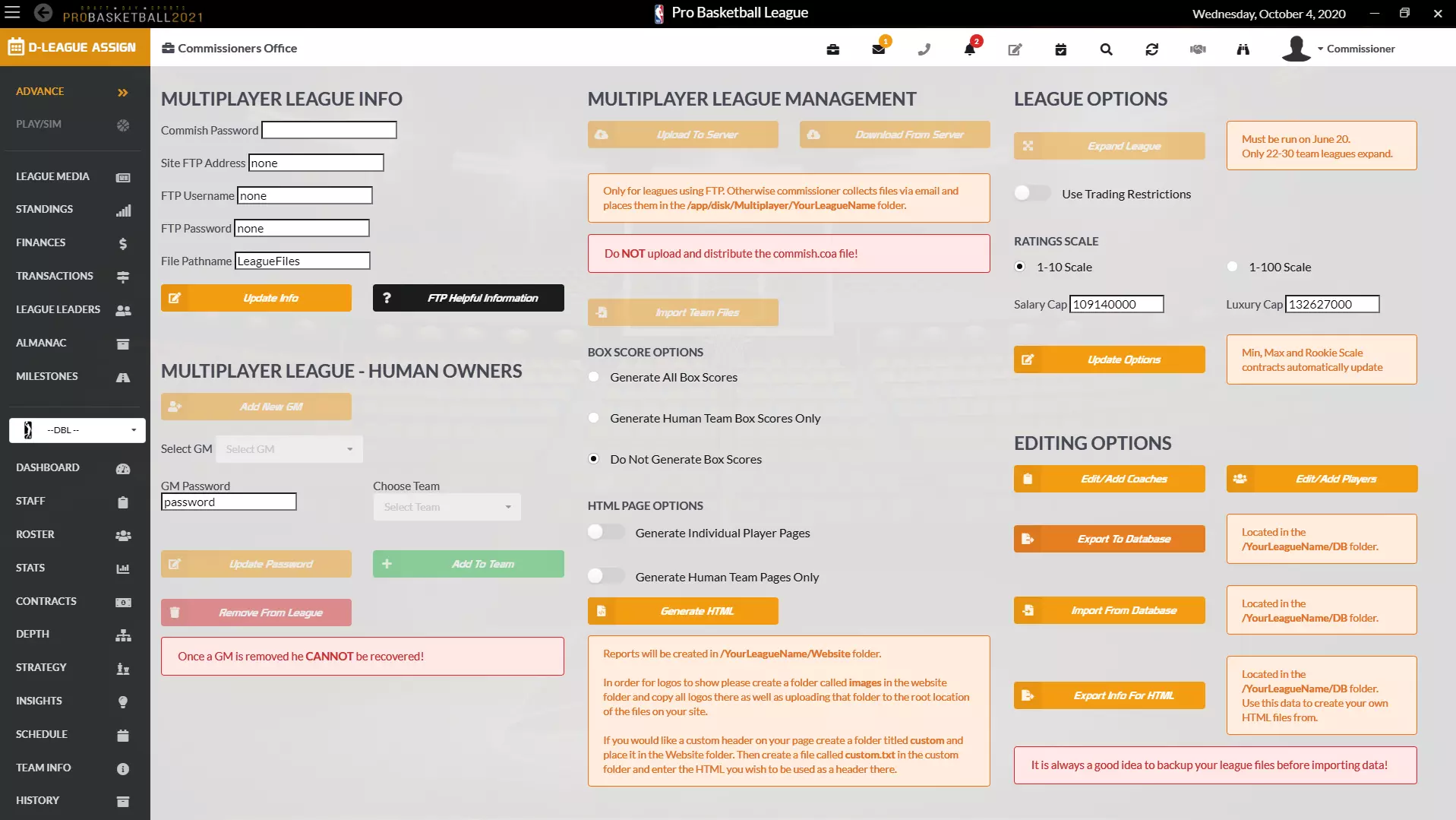
Task: Click the magnifying glass search icon
Action: point(1107,49)
